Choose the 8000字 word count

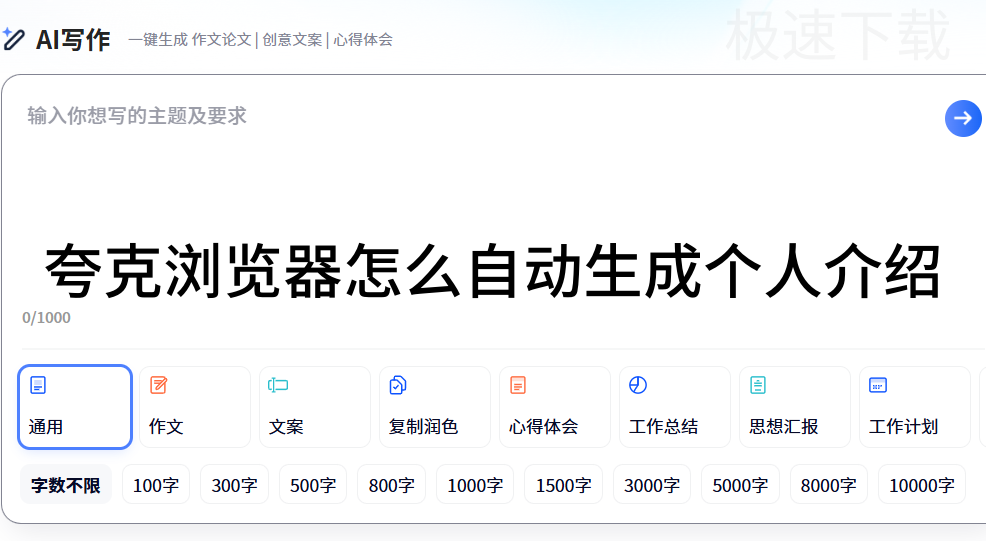tap(829, 484)
